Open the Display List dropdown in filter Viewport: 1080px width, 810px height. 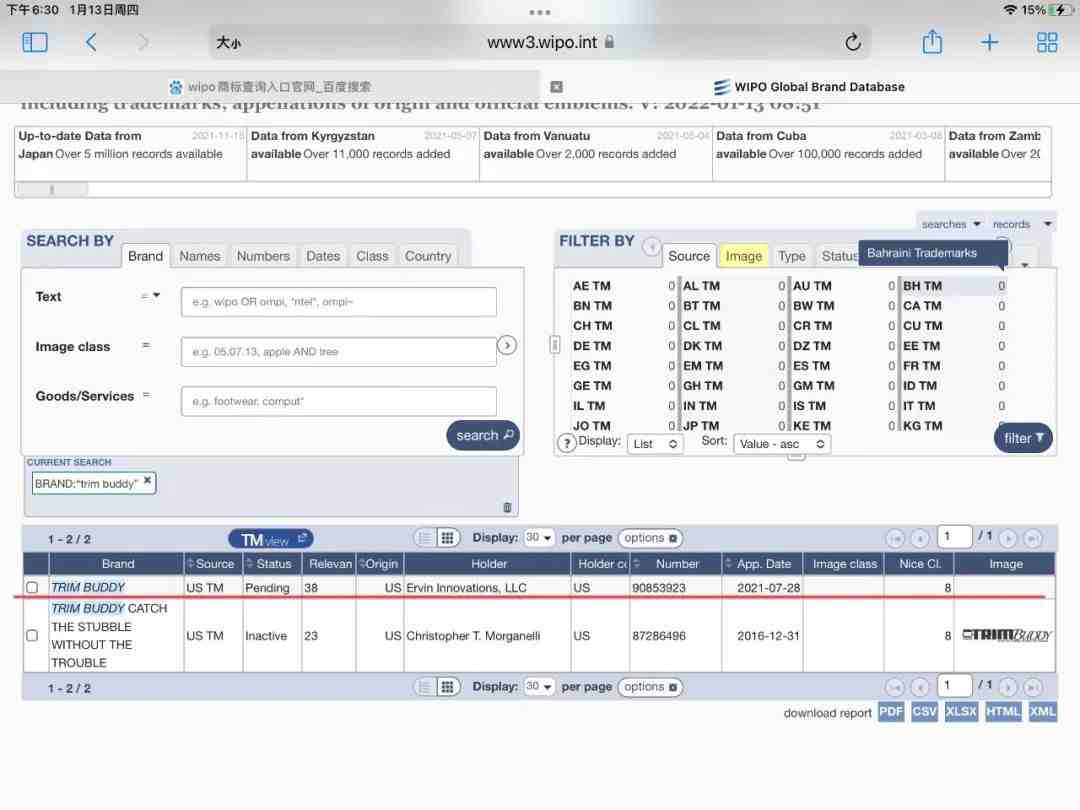point(655,444)
